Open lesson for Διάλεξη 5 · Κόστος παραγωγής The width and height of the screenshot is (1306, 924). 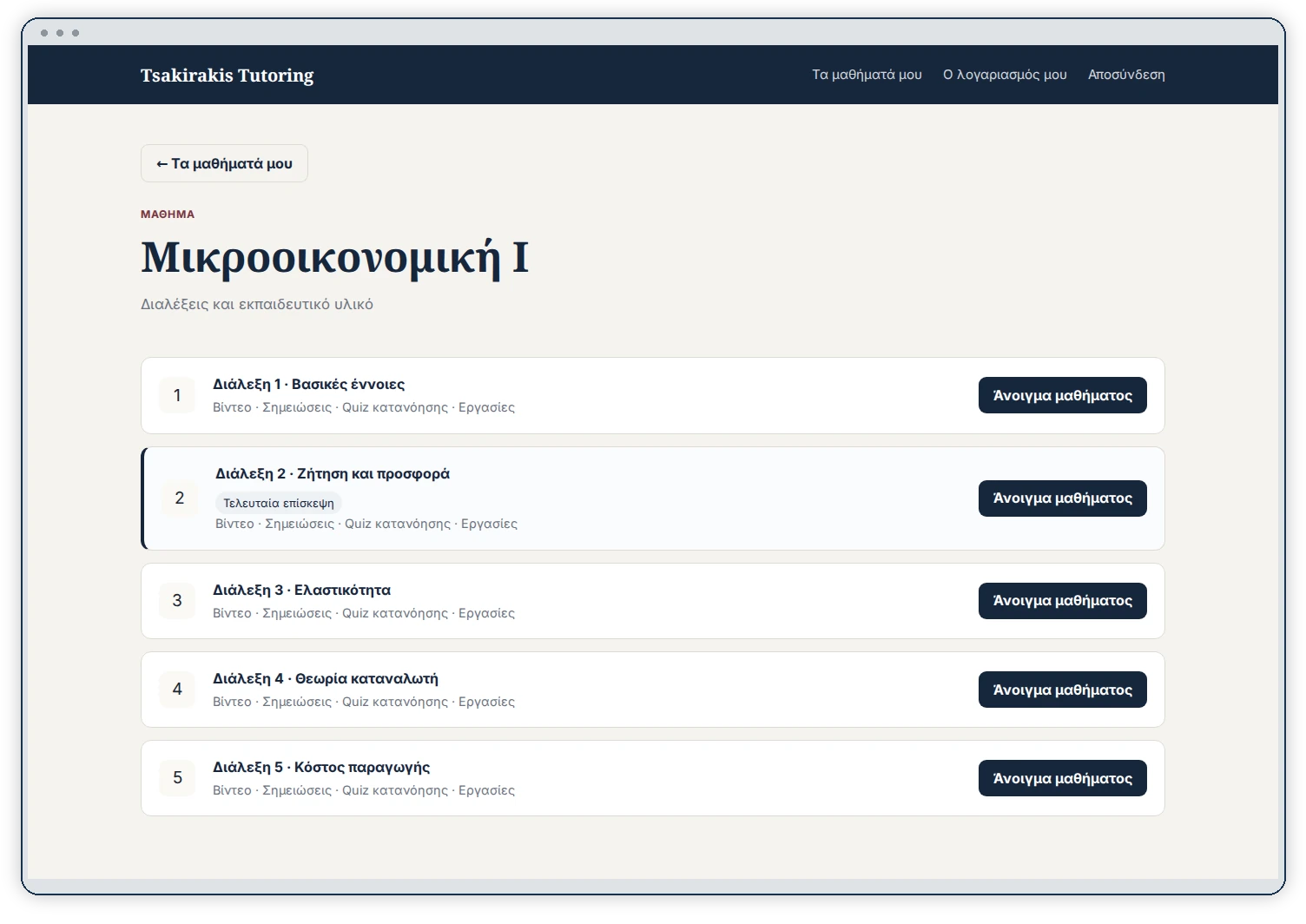click(1062, 778)
